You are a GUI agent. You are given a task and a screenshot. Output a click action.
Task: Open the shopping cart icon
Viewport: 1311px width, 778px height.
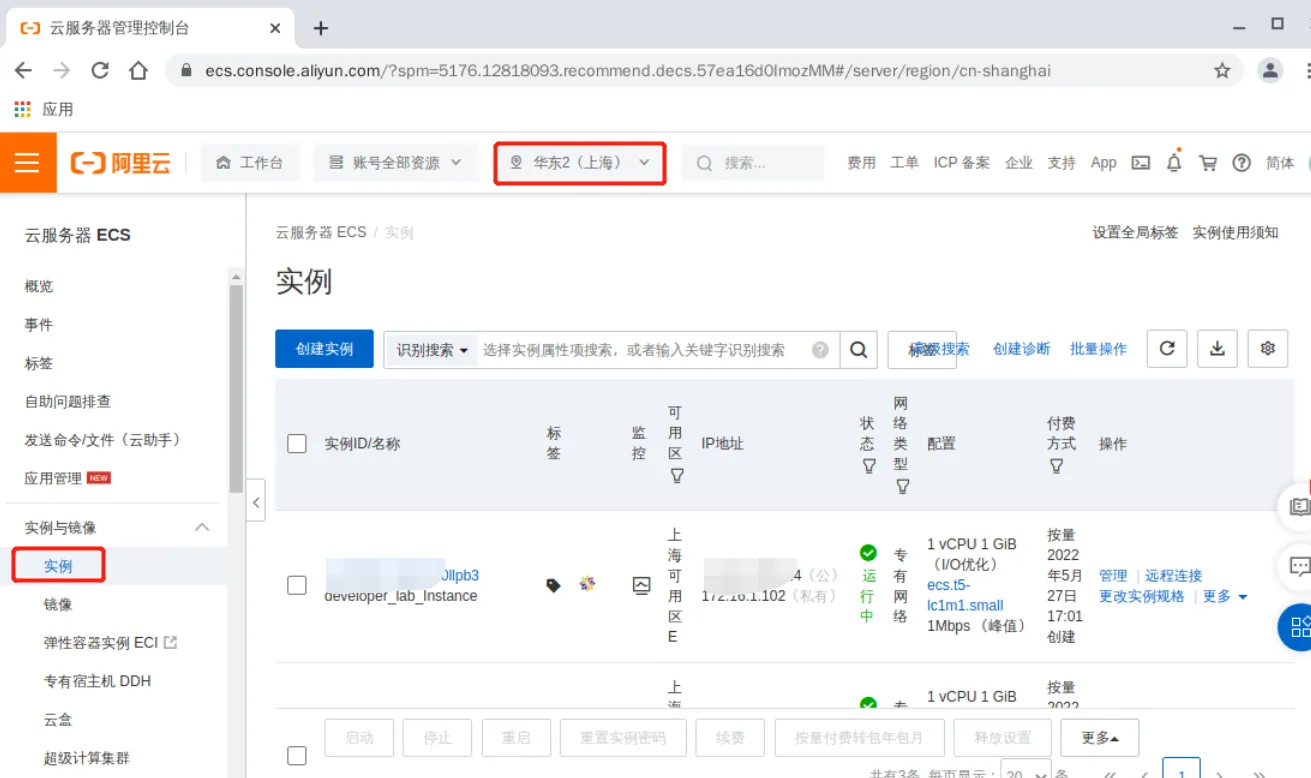tap(1208, 162)
